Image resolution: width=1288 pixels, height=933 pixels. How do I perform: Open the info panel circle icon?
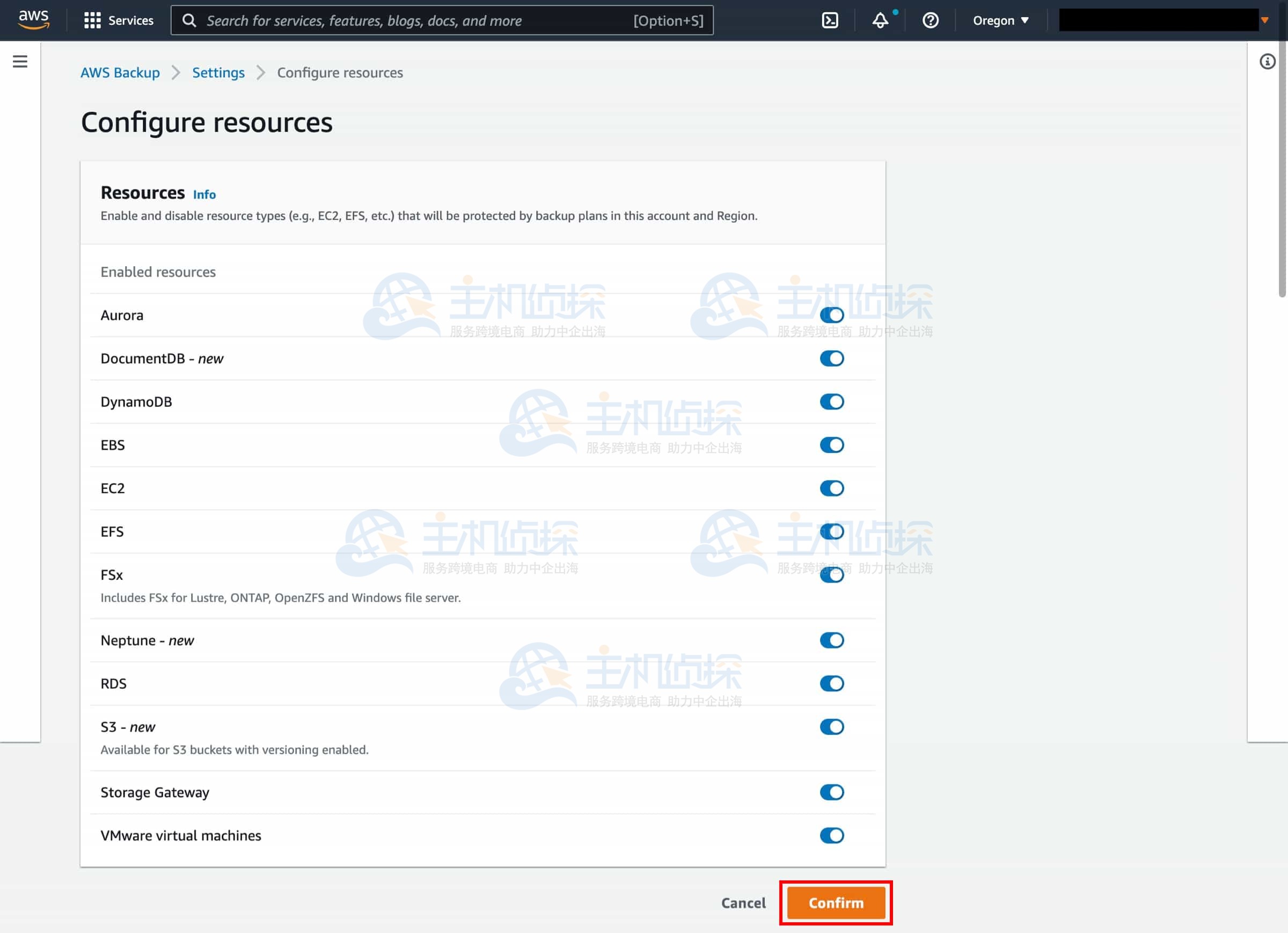coord(1267,61)
